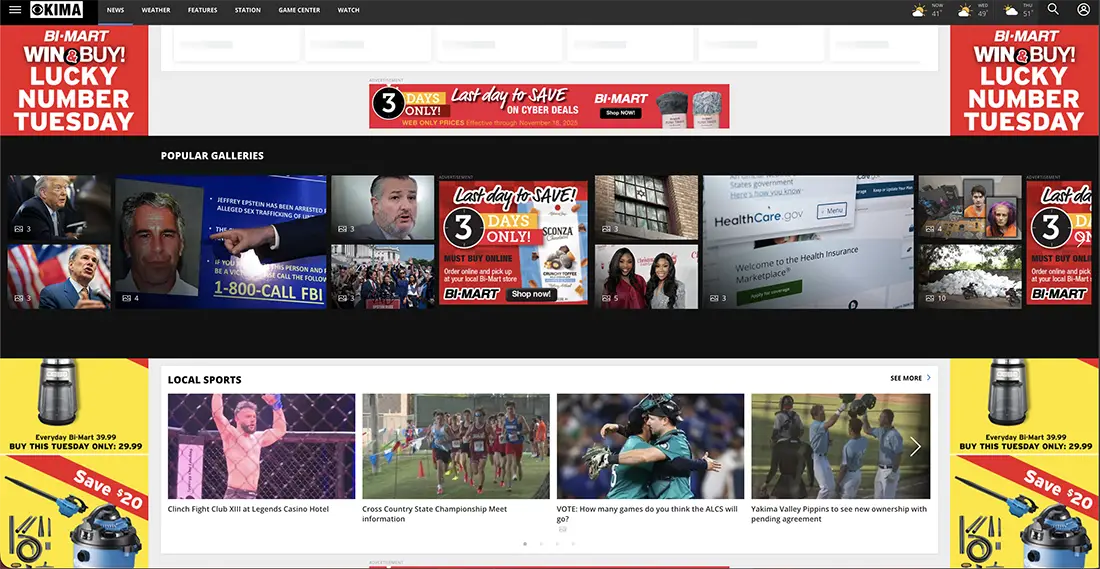Open the GAME CENTER menu item

pos(300,11)
